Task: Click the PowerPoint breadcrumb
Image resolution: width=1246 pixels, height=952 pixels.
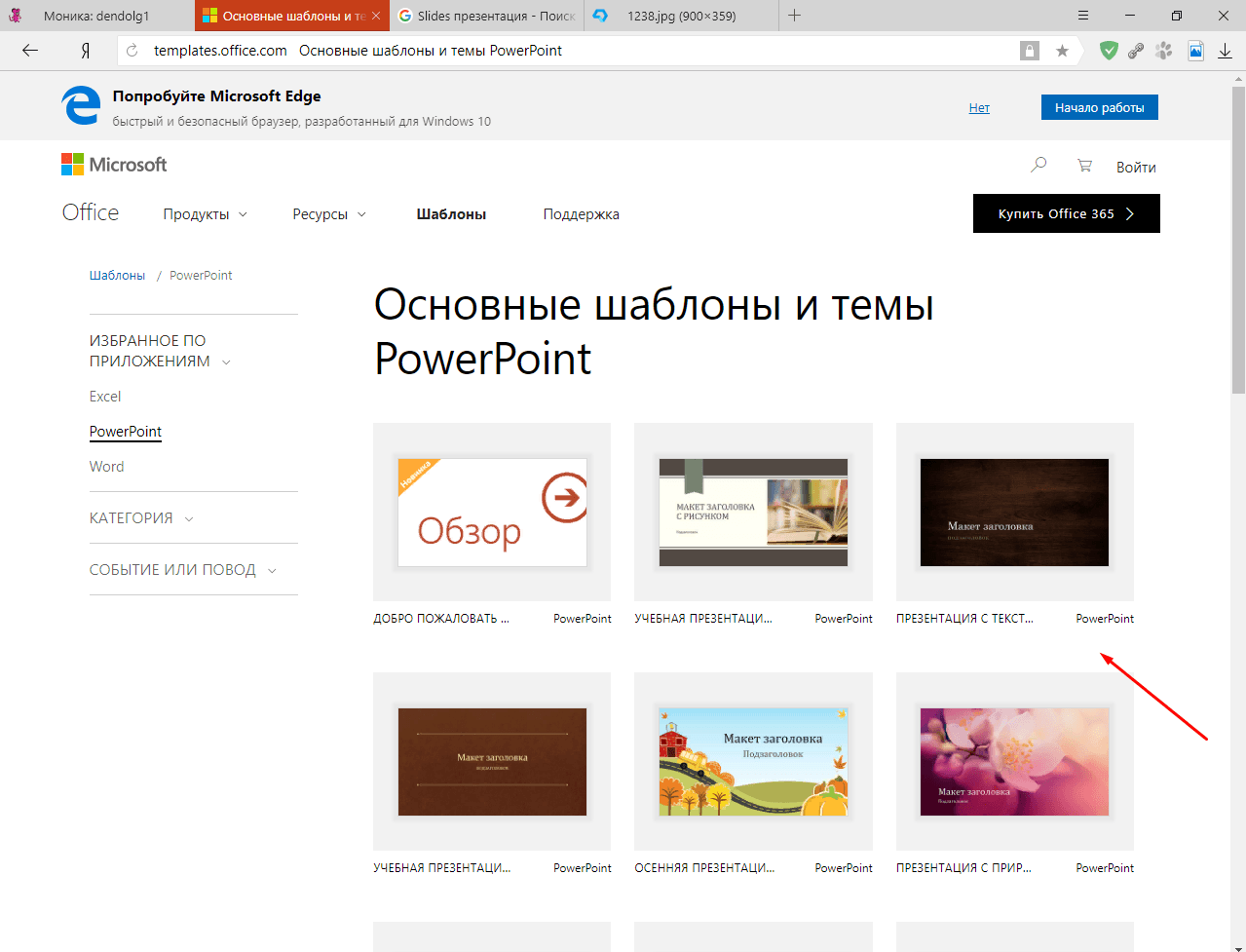Action: click(x=201, y=276)
